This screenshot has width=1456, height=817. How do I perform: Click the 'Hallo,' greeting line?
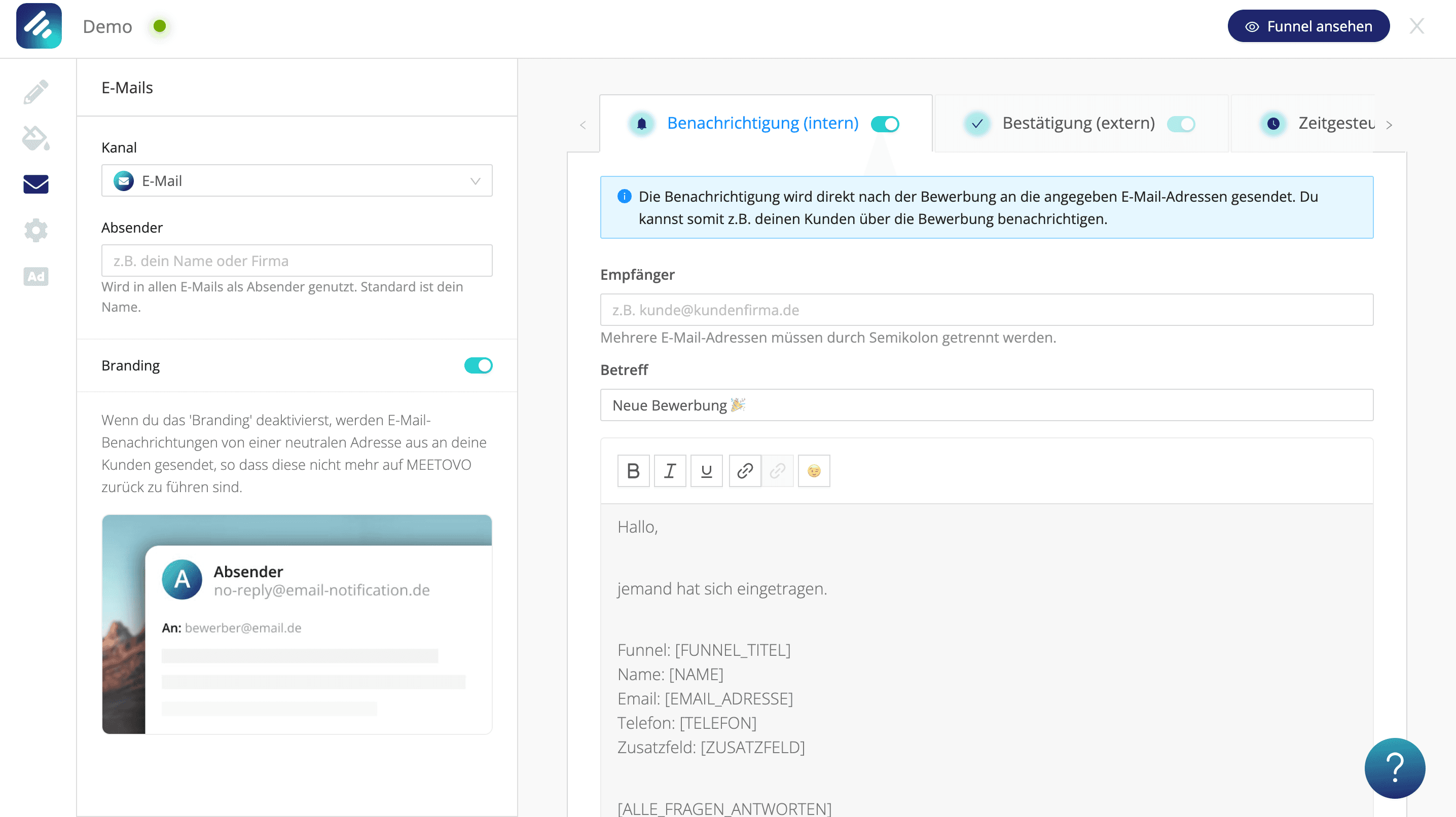point(638,527)
